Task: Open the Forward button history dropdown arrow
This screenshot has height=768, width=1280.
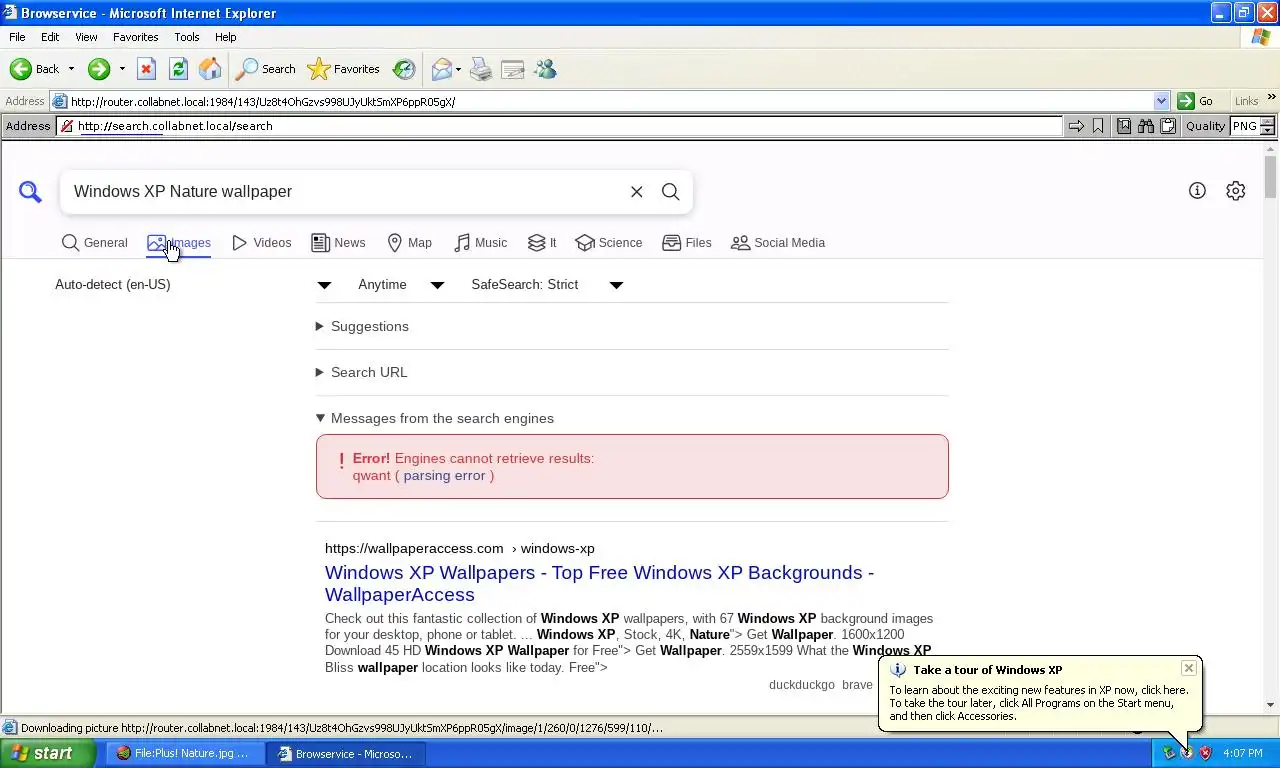Action: click(x=122, y=69)
